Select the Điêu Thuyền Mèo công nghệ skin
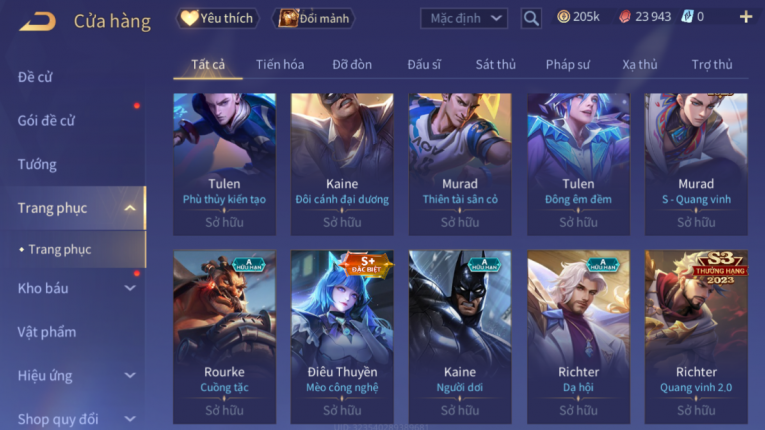This screenshot has width=765, height=430. point(342,337)
